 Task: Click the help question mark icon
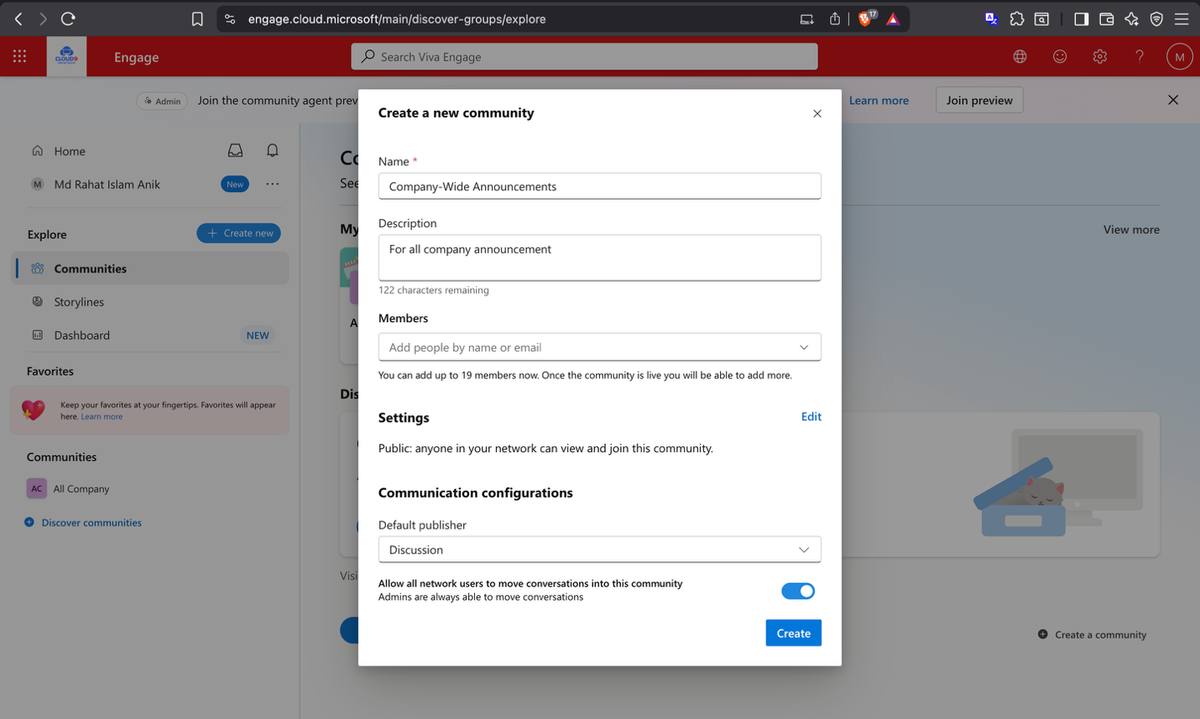coord(1139,57)
